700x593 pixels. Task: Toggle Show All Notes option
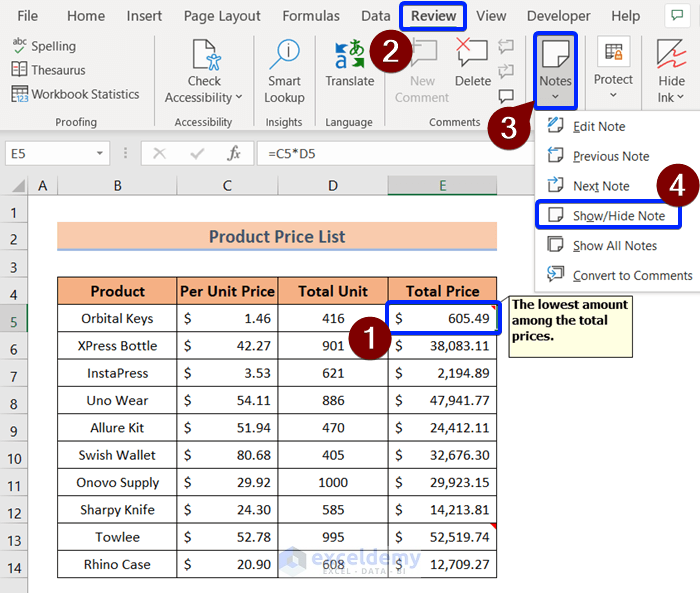tap(614, 246)
